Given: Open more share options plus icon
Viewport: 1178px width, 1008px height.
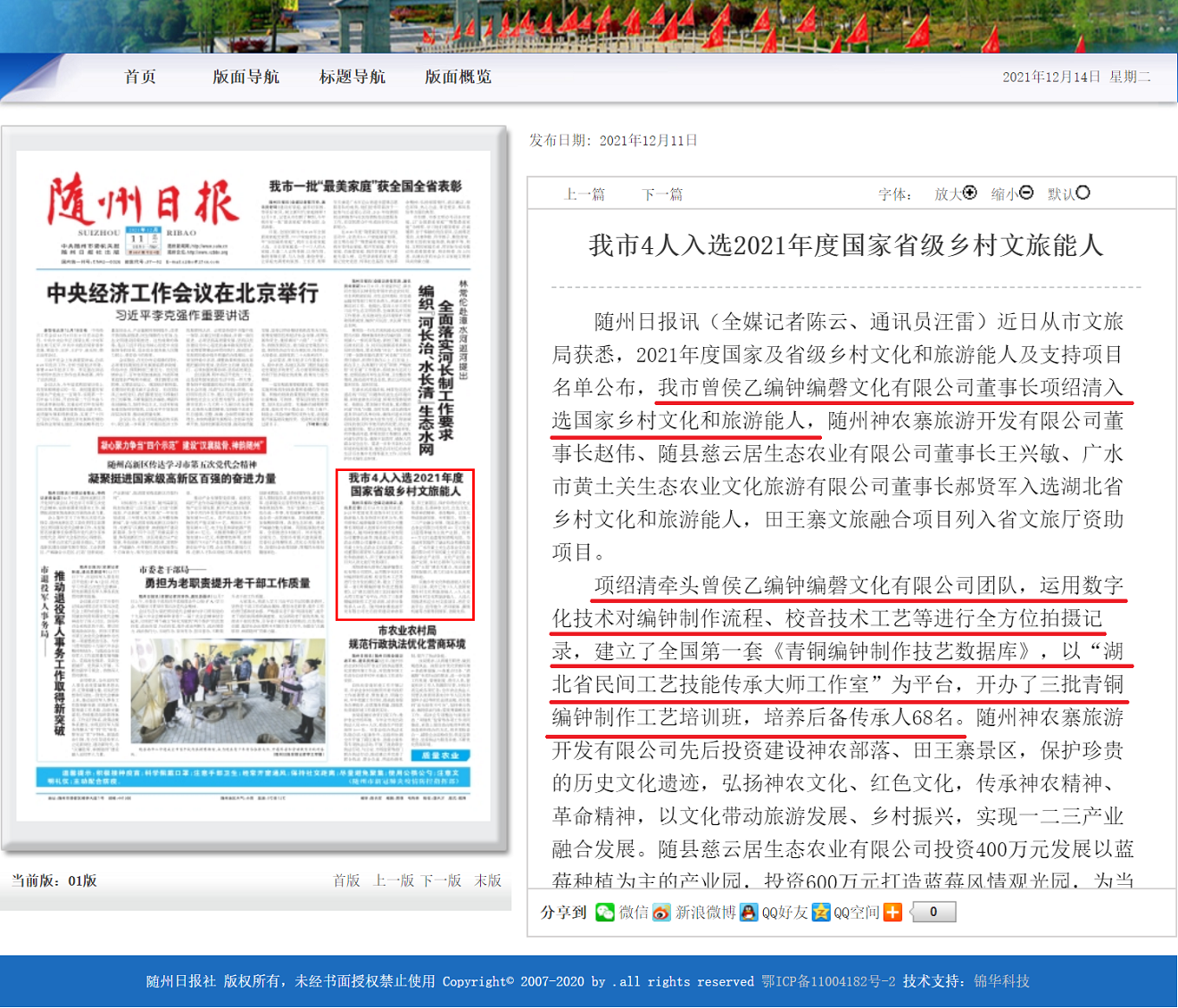Looking at the screenshot, I should point(892,912).
